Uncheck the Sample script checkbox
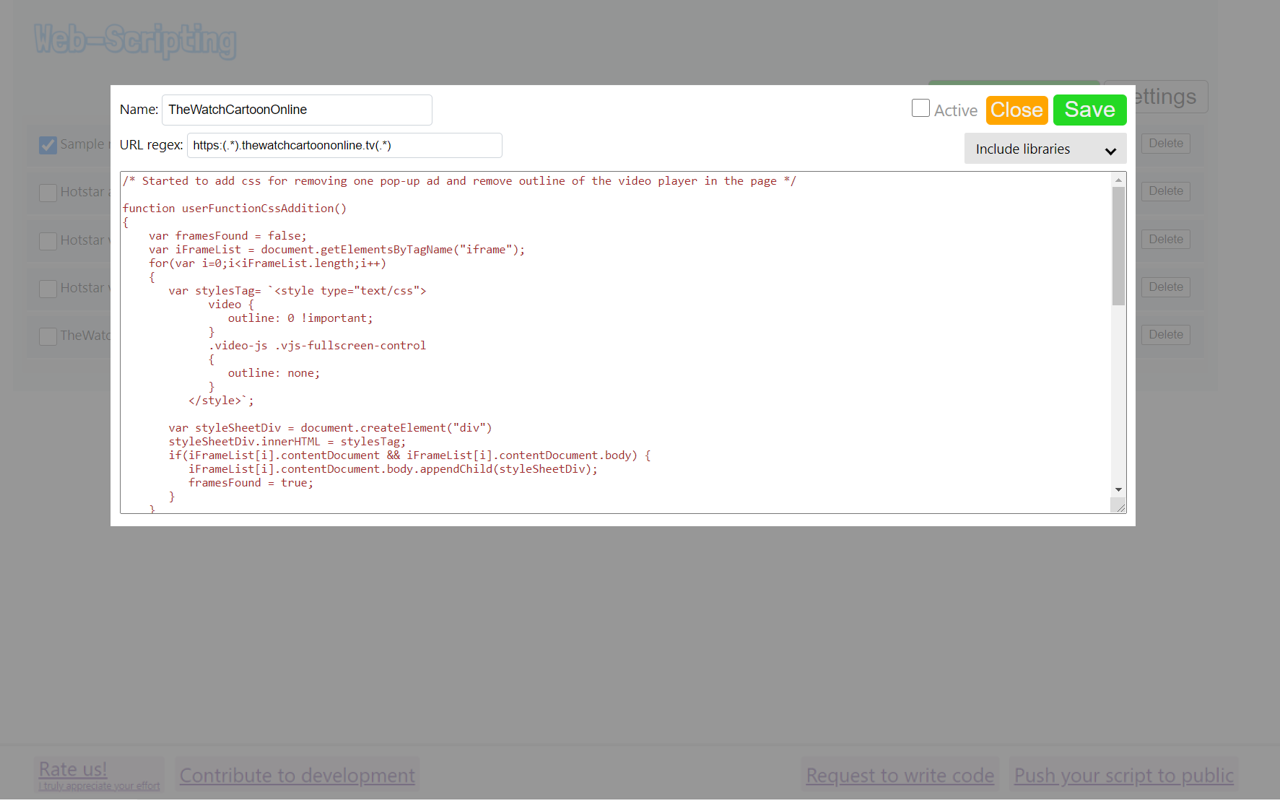 click(47, 144)
